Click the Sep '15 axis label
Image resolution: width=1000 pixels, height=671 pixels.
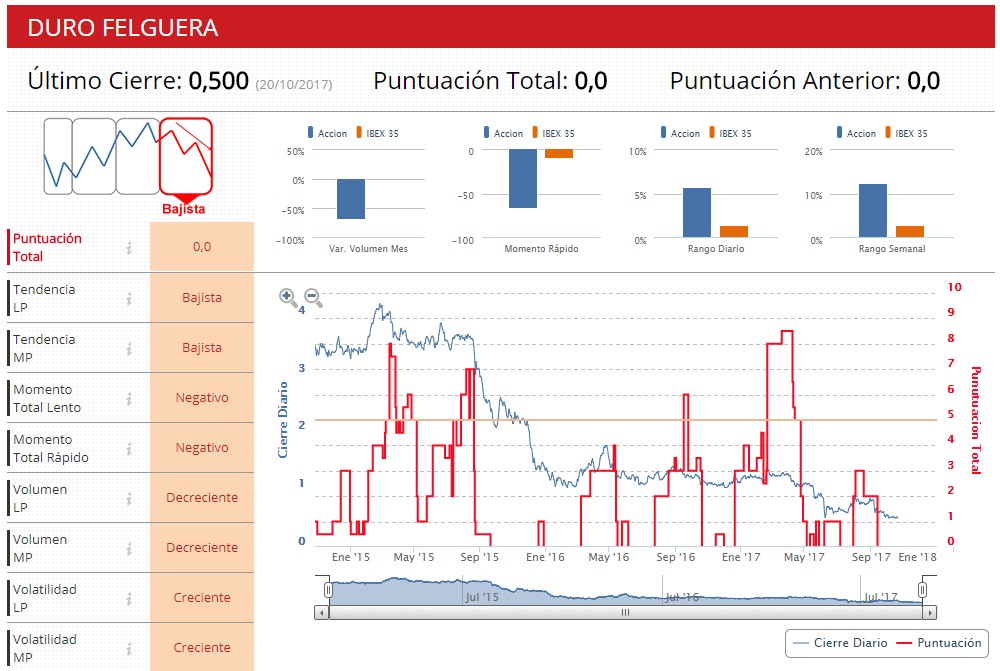[480, 557]
